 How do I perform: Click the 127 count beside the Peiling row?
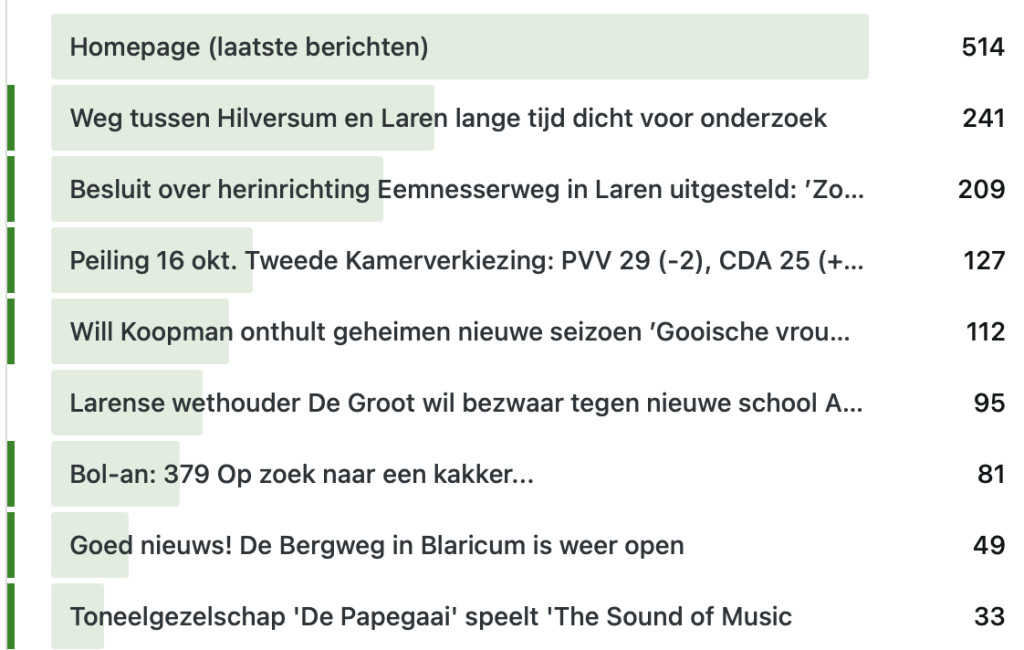[984, 261]
